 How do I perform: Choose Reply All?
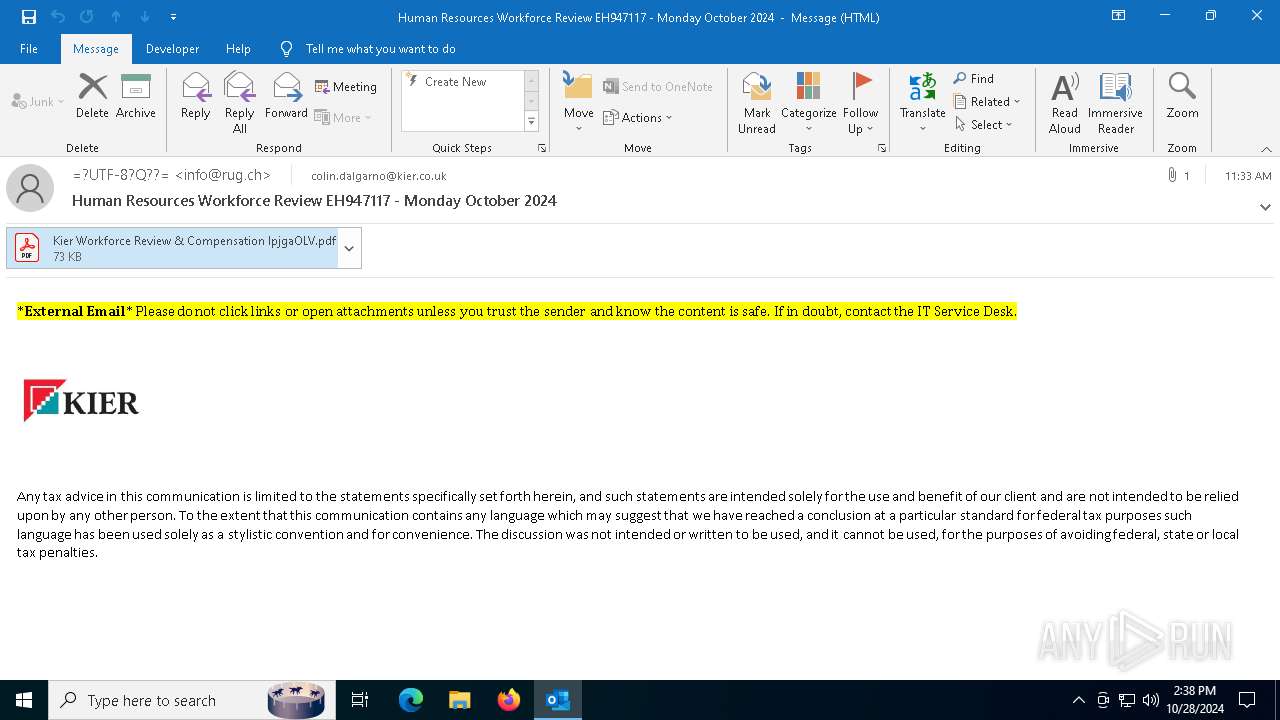click(239, 102)
